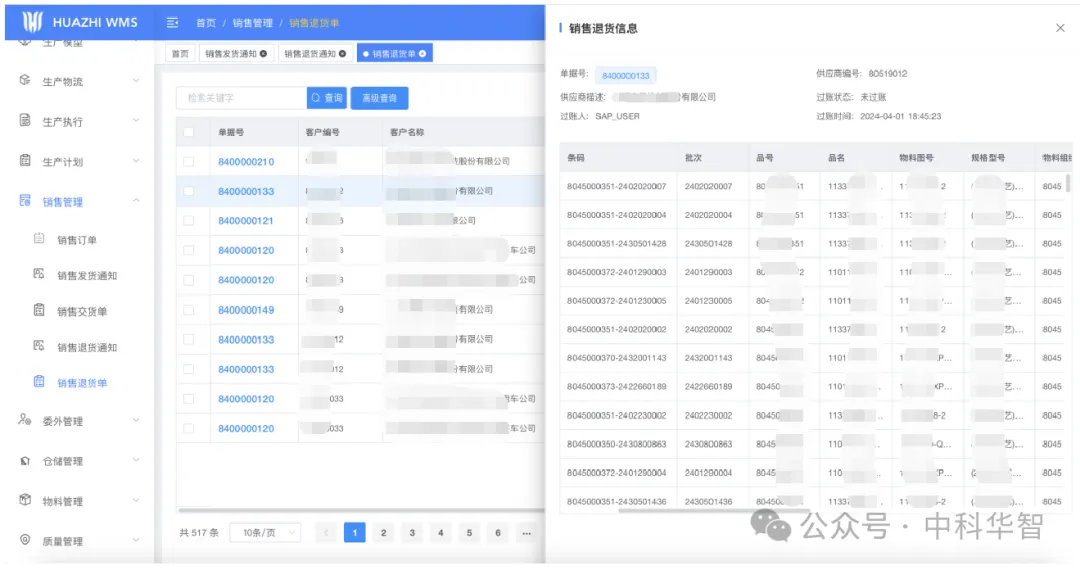Click the 仓储管理 warehouse icon in sidebar
Image resolution: width=1080 pixels, height=570 pixels.
click(x=25, y=461)
